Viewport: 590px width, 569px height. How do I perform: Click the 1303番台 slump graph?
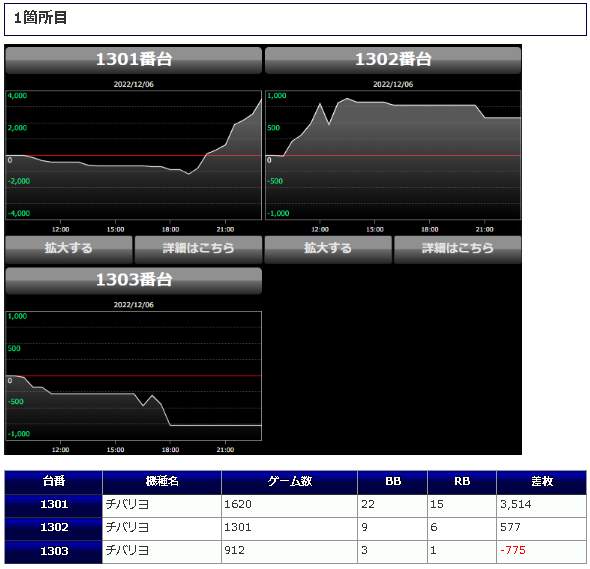click(134, 376)
